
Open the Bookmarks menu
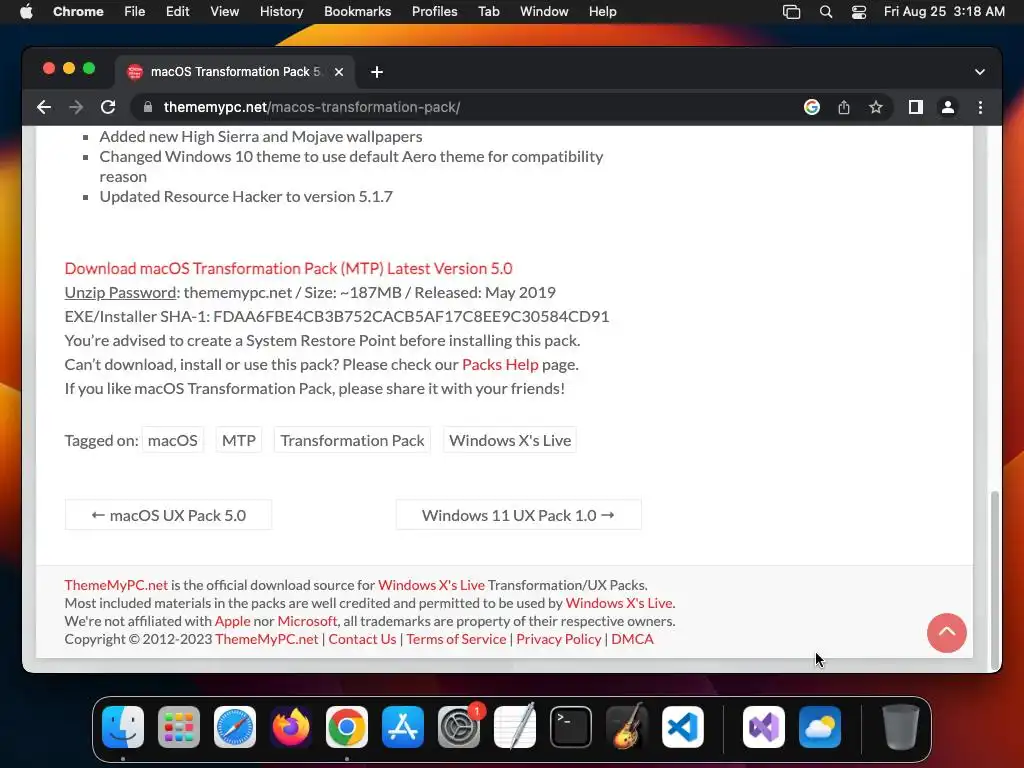(x=357, y=12)
